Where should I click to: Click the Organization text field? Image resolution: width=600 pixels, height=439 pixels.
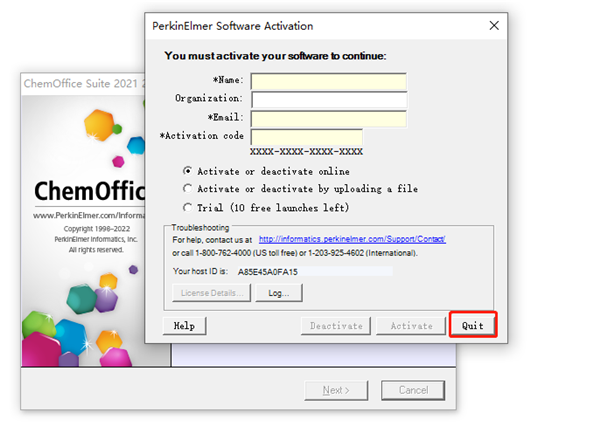tap(328, 99)
